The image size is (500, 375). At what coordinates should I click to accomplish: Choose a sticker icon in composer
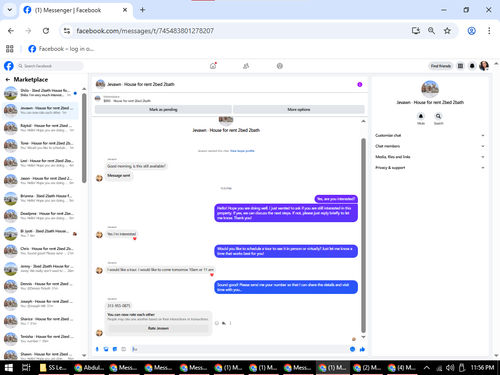click(115, 349)
